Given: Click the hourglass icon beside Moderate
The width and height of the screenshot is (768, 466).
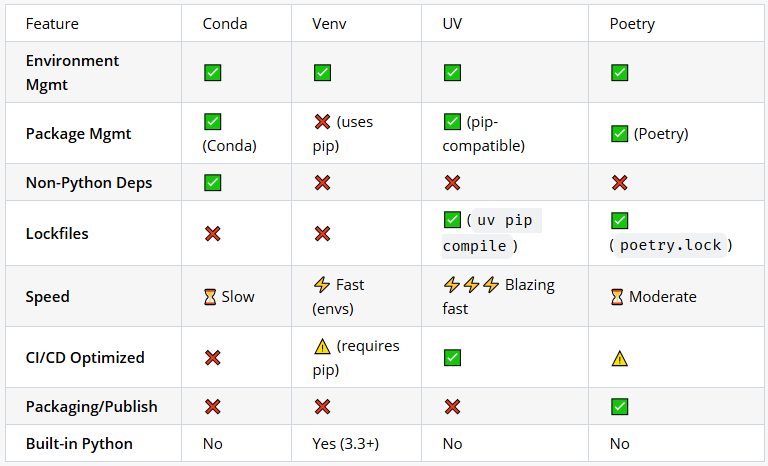Looking at the screenshot, I should point(617,297).
